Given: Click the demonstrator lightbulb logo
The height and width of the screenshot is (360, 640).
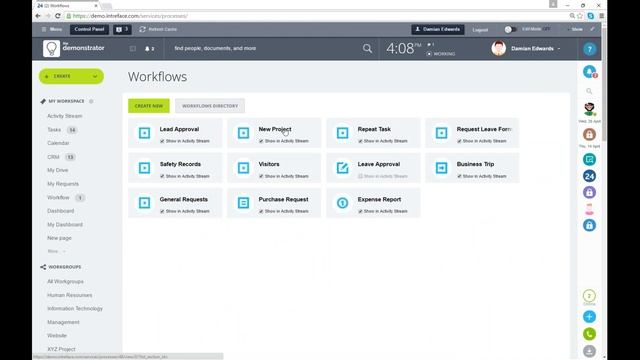Looking at the screenshot, I should (x=51, y=49).
